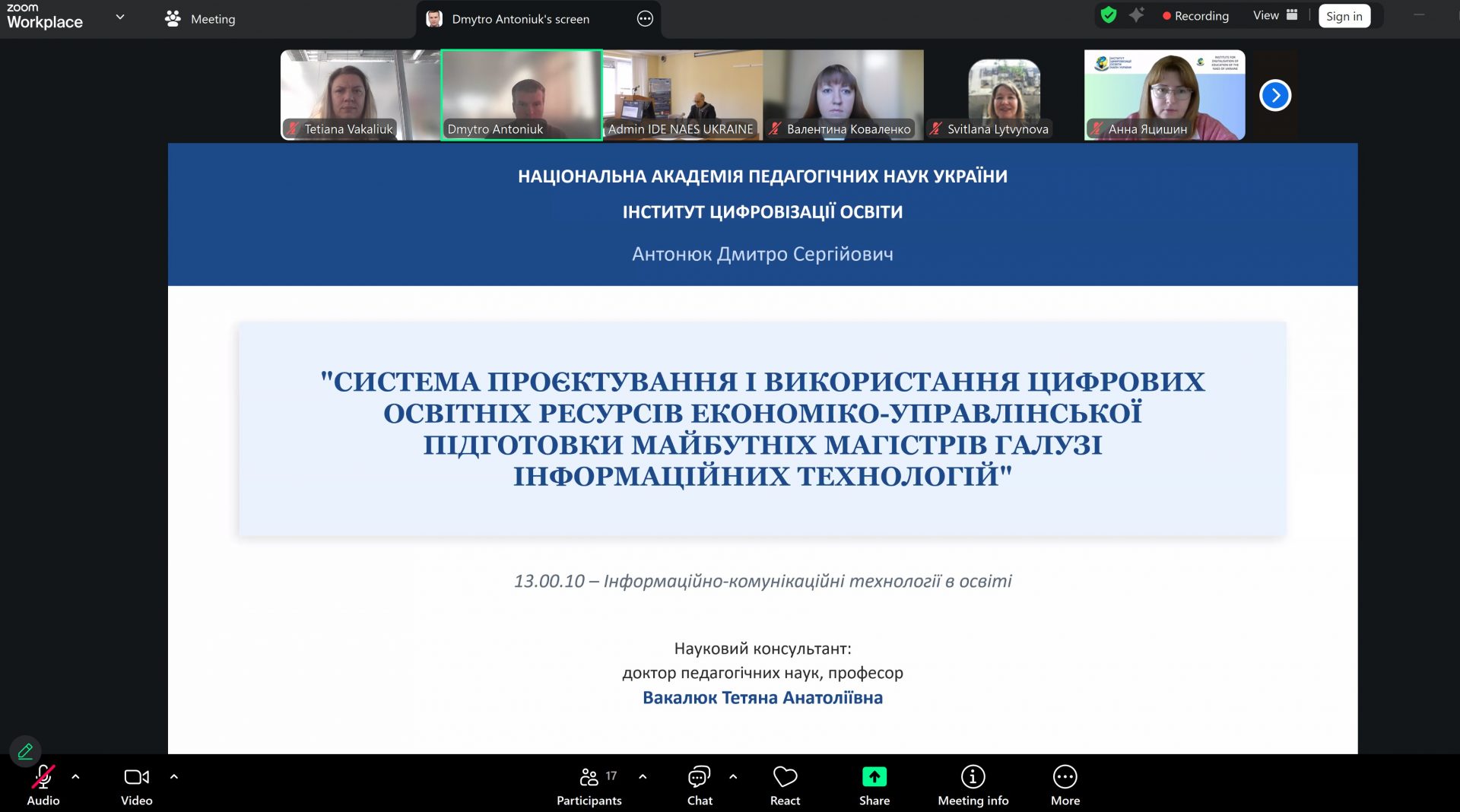Toggle the Video camera on or off
The image size is (1460, 812).
(x=136, y=785)
